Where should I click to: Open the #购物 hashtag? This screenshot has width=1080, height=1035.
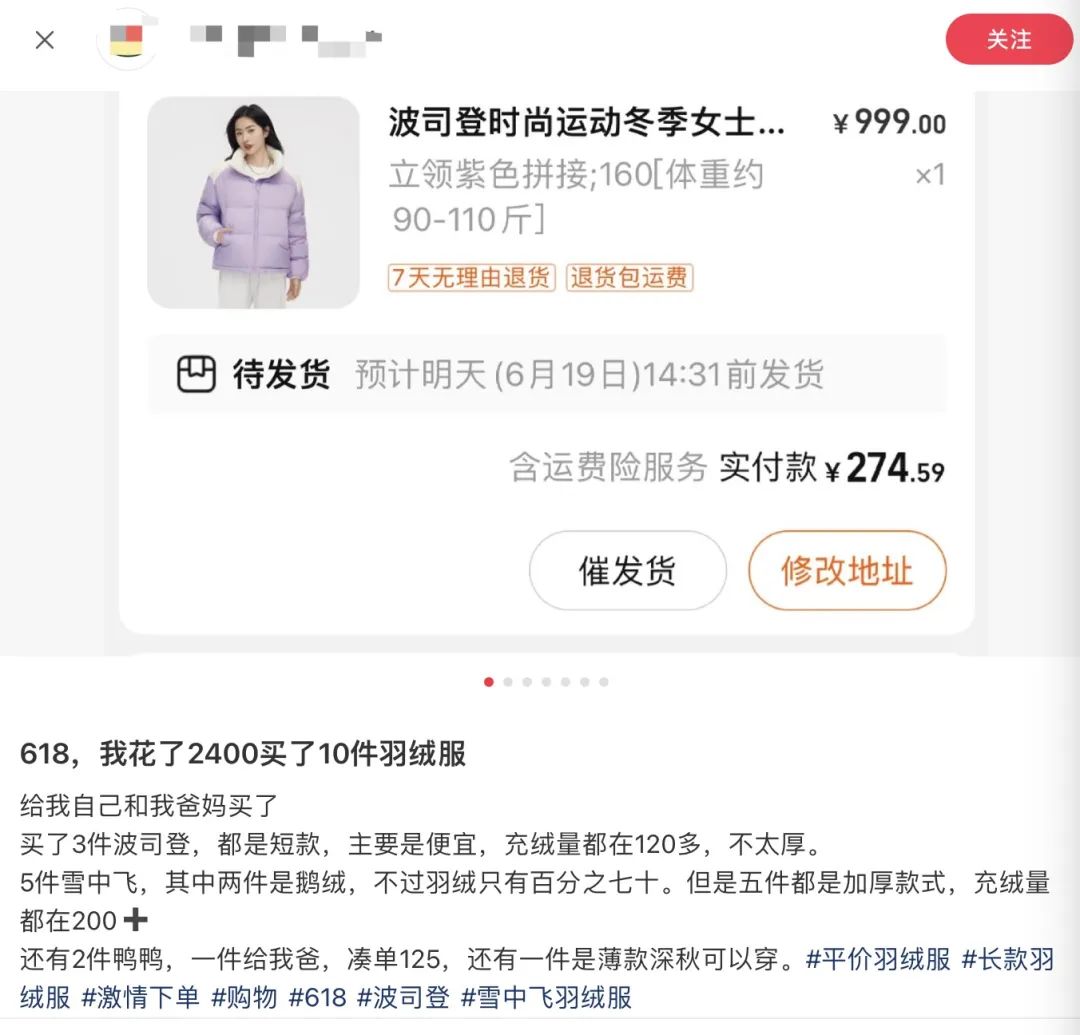(244, 997)
